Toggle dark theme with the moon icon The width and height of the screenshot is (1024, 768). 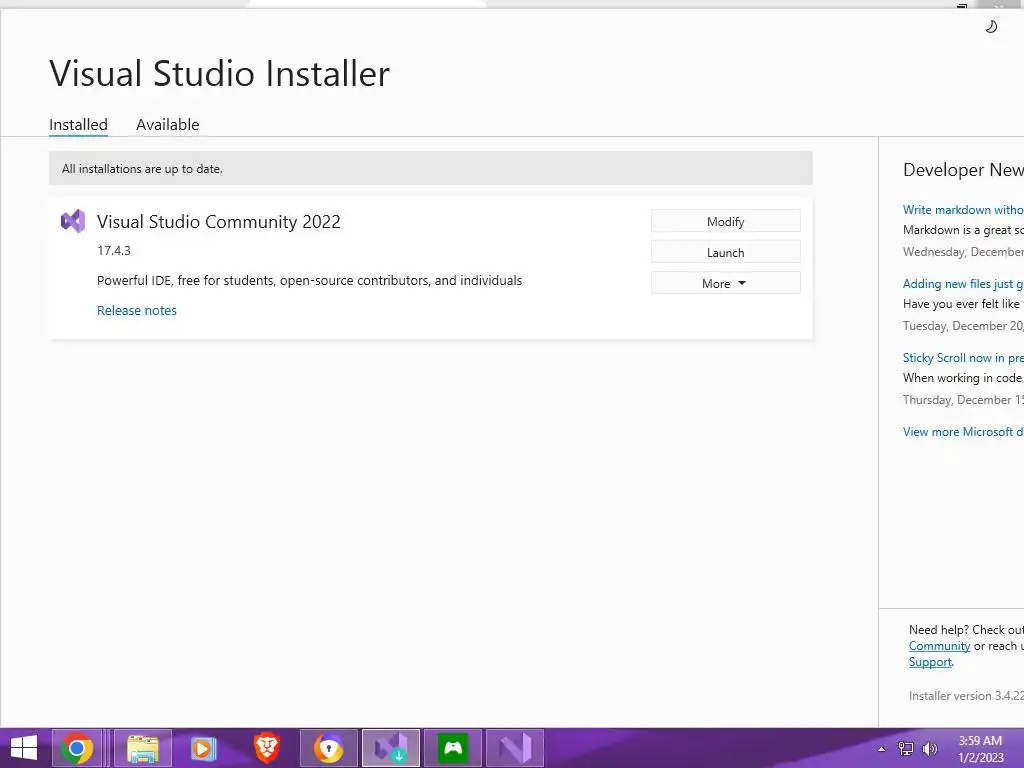pos(991,27)
